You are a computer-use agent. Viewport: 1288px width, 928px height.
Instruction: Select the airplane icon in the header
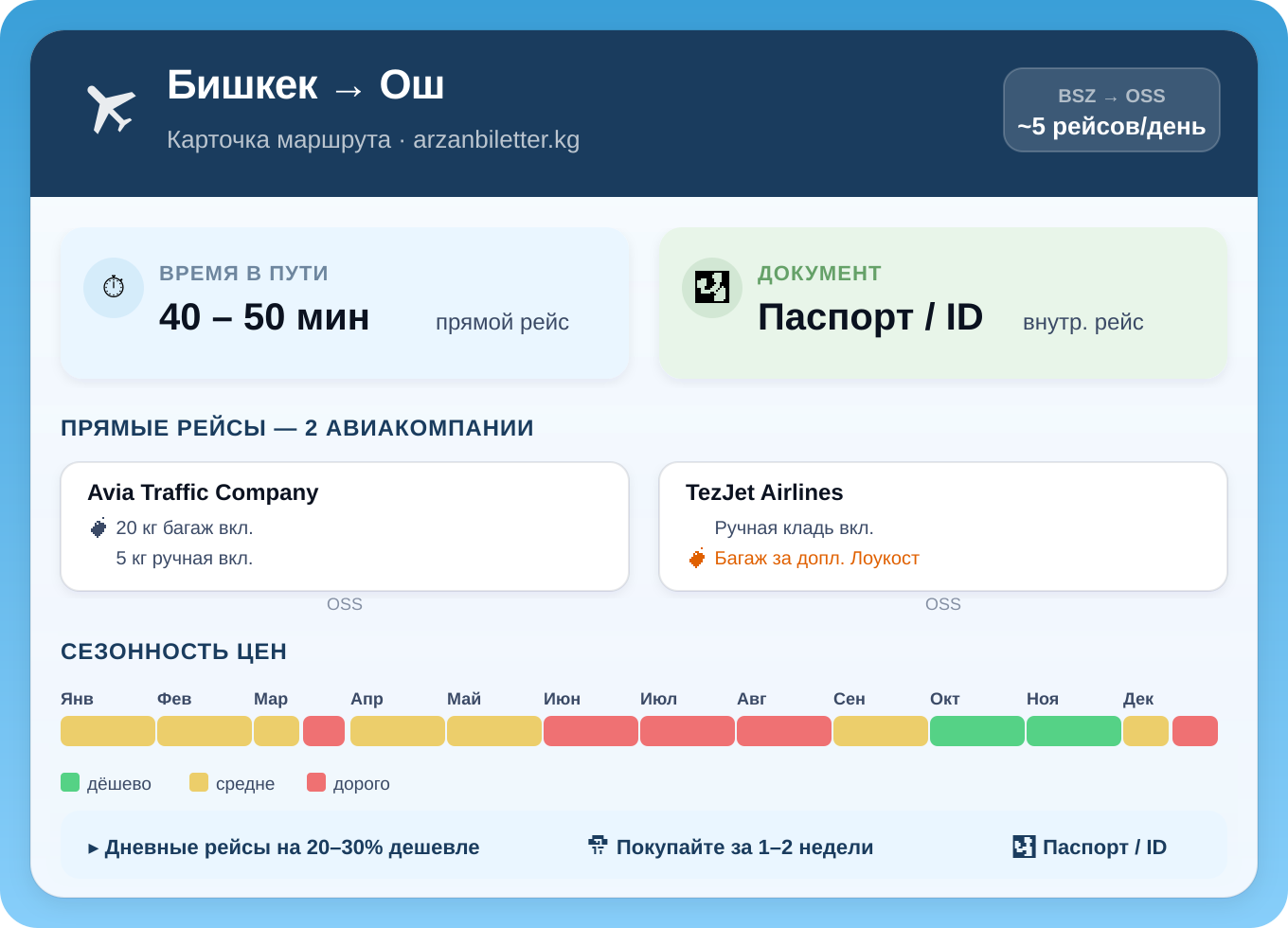point(111,107)
